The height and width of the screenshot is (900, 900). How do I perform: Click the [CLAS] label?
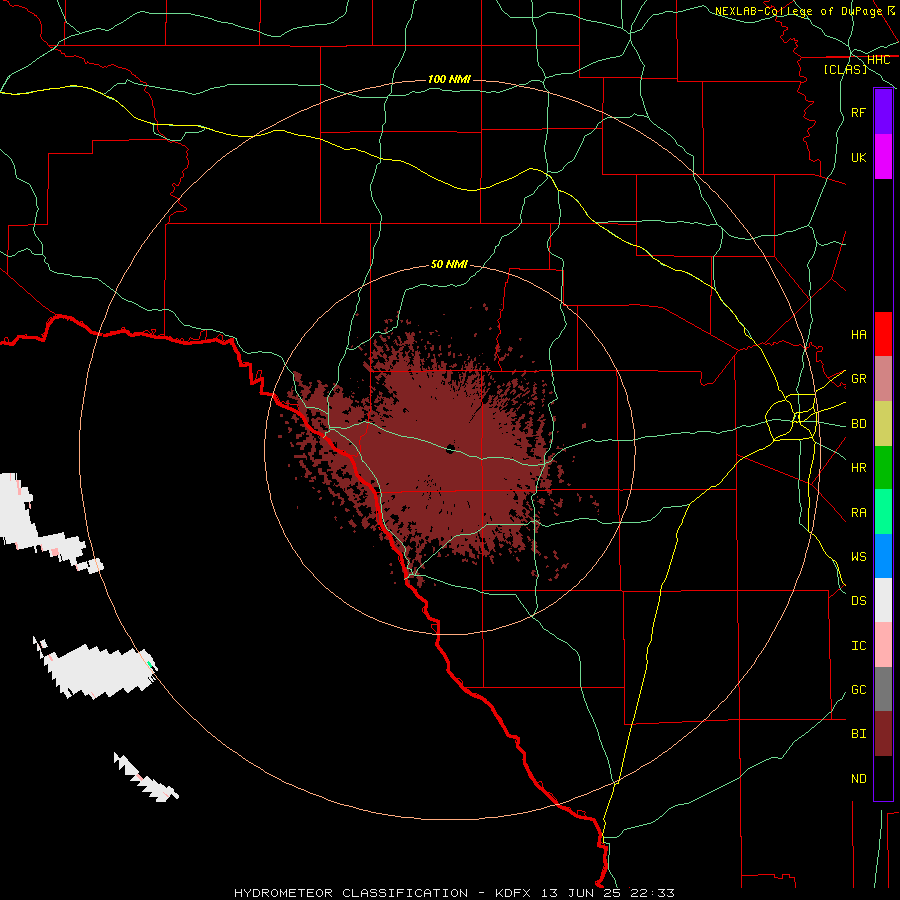[845, 69]
